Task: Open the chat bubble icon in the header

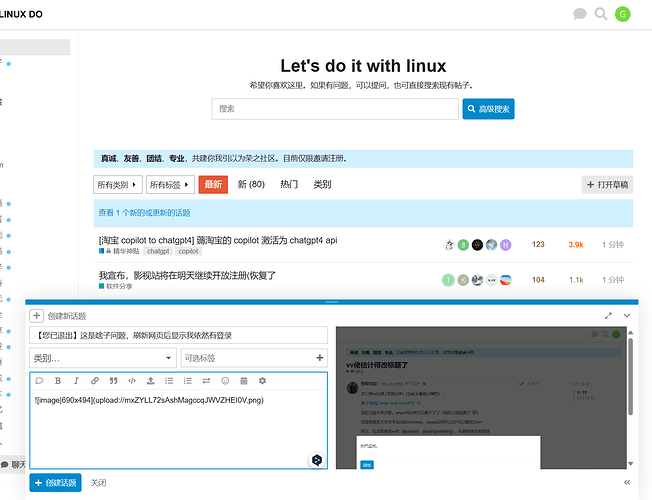Action: coord(580,14)
